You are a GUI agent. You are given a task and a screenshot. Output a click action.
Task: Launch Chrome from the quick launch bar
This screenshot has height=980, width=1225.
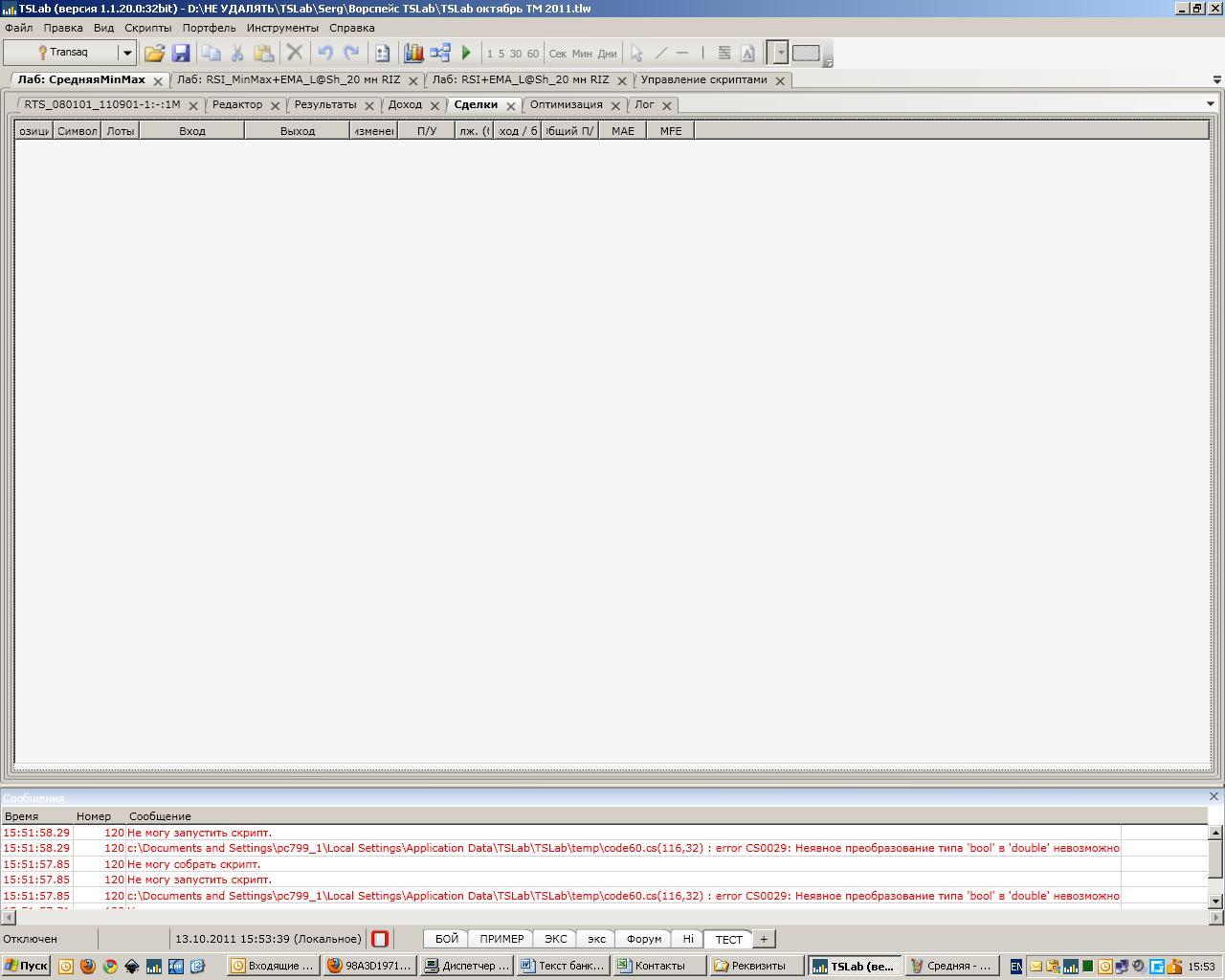(x=110, y=966)
